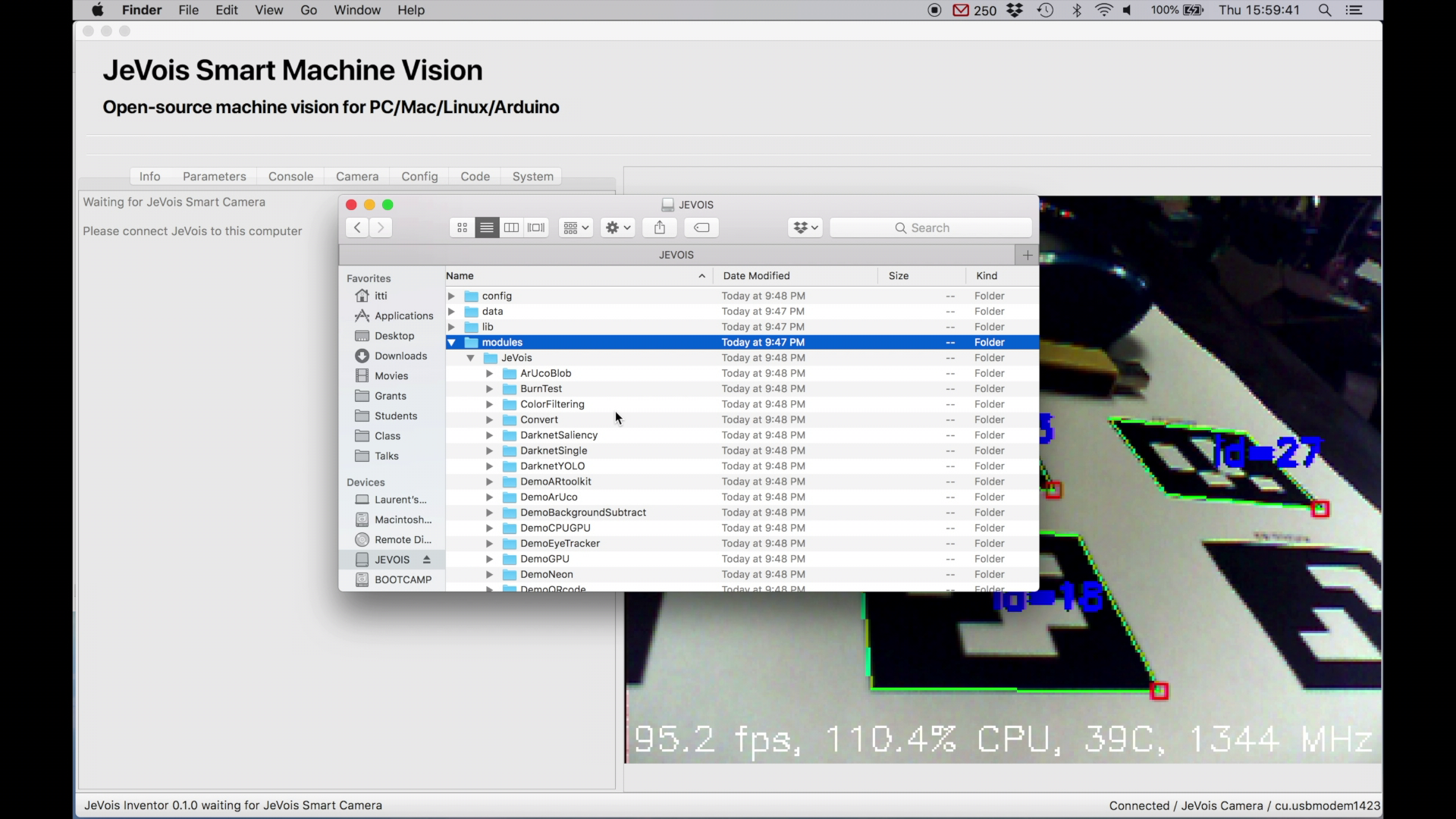Open Spotlight search in menu bar
This screenshot has height=819, width=1456.
pos(1325,10)
